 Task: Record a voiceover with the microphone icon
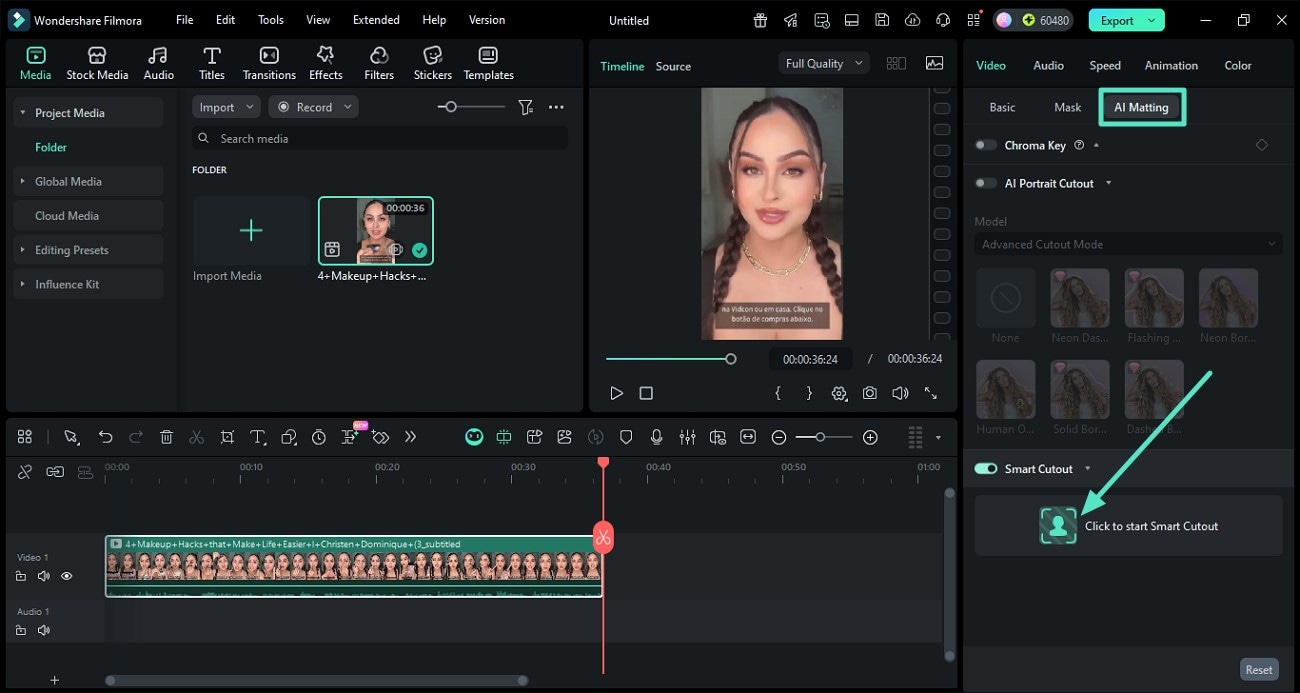click(x=656, y=437)
